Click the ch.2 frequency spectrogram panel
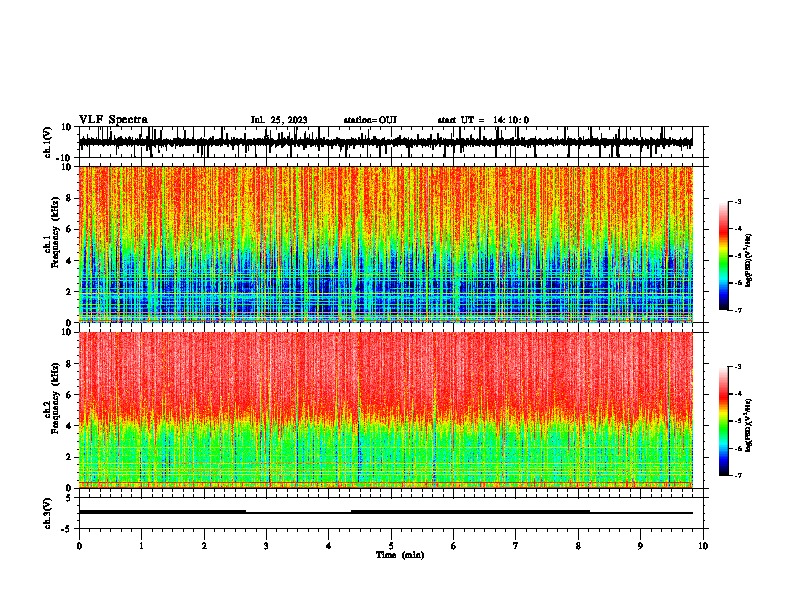Viewport: 792px width, 612px height. point(386,410)
